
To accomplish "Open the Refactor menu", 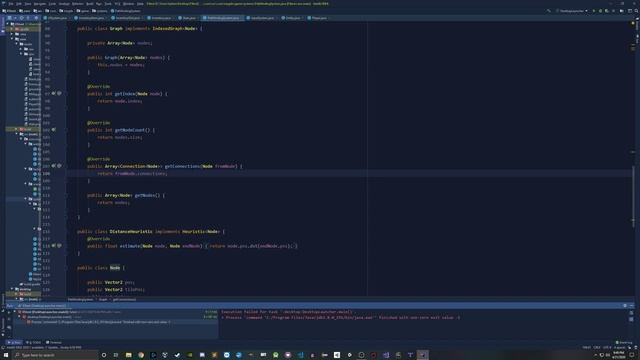I will 77,4.
